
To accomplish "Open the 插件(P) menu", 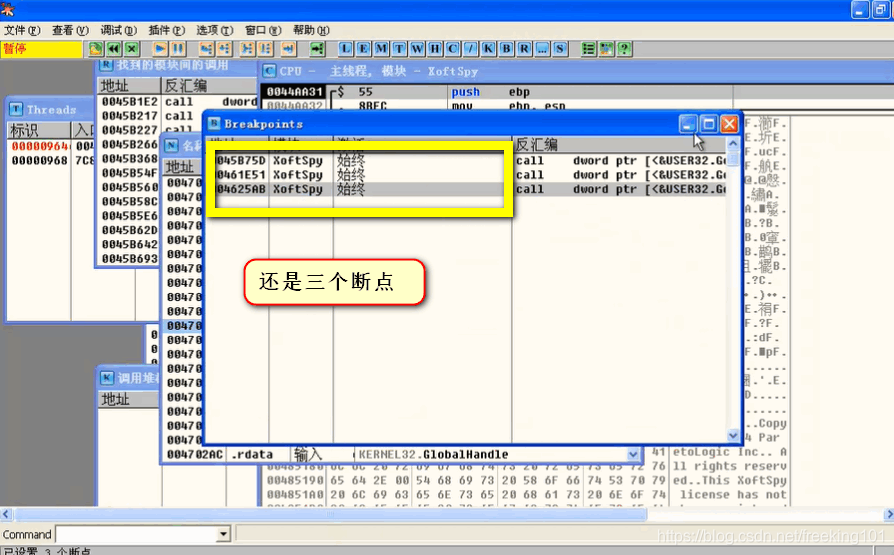I will [x=166, y=30].
